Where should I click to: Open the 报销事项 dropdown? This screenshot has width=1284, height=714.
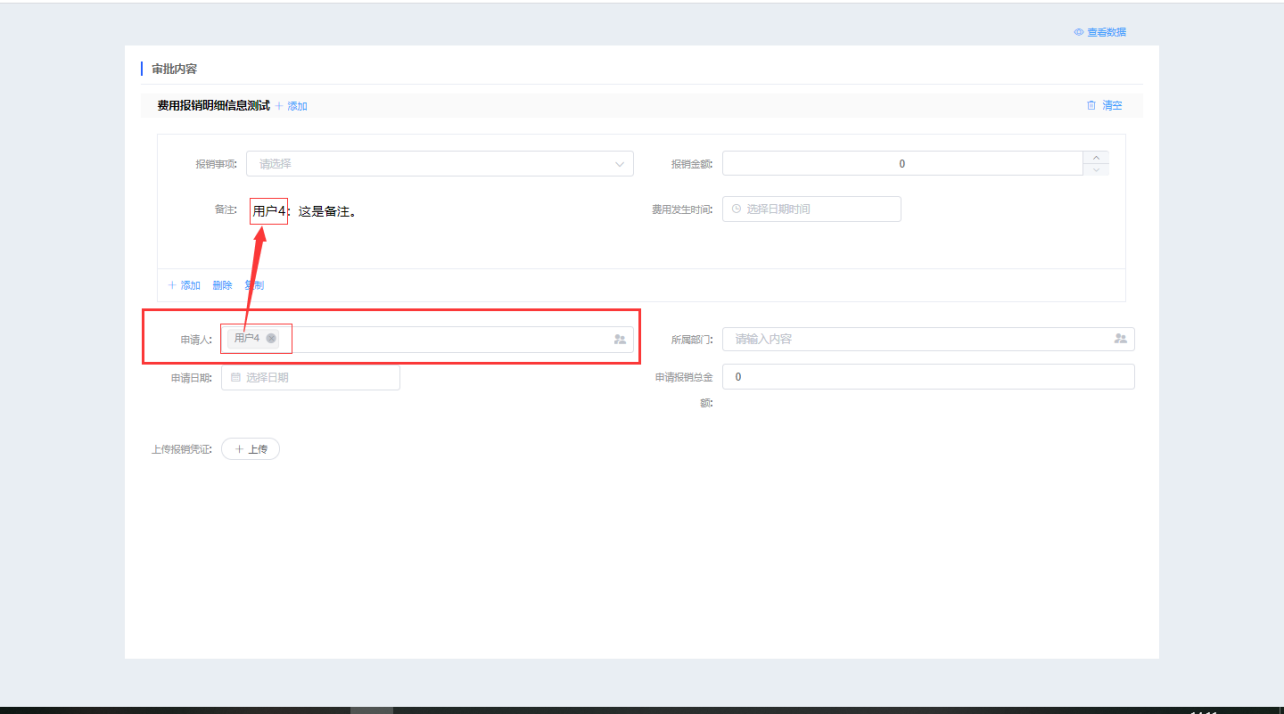tap(440, 164)
